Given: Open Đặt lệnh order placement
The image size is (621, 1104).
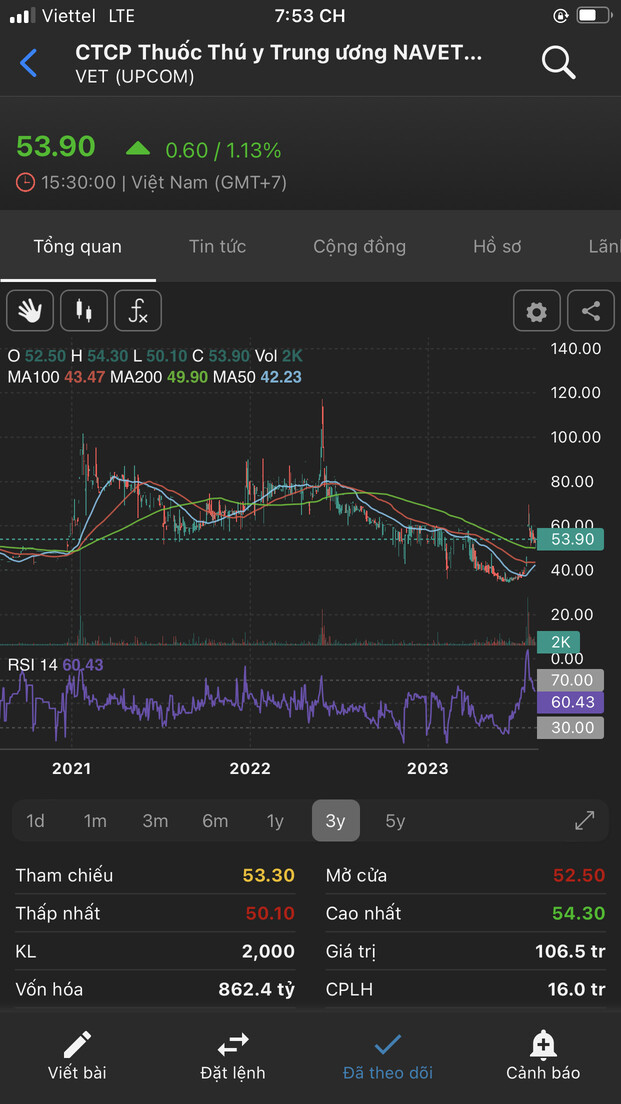Looking at the screenshot, I should (x=233, y=1056).
